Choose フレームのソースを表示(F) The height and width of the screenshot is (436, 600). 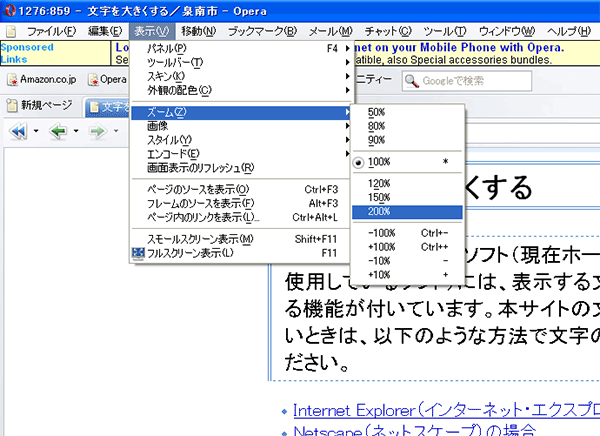tap(240, 203)
